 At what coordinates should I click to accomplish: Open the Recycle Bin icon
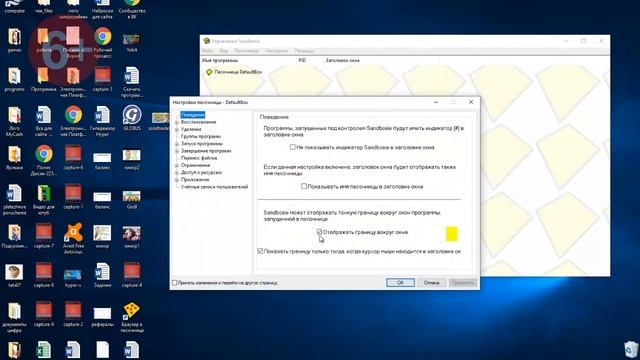coord(631,349)
